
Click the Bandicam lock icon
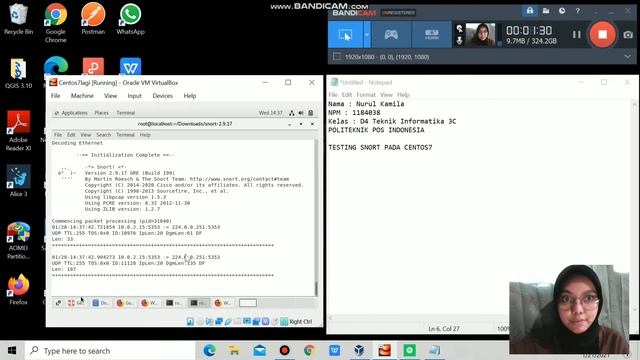[530, 11]
